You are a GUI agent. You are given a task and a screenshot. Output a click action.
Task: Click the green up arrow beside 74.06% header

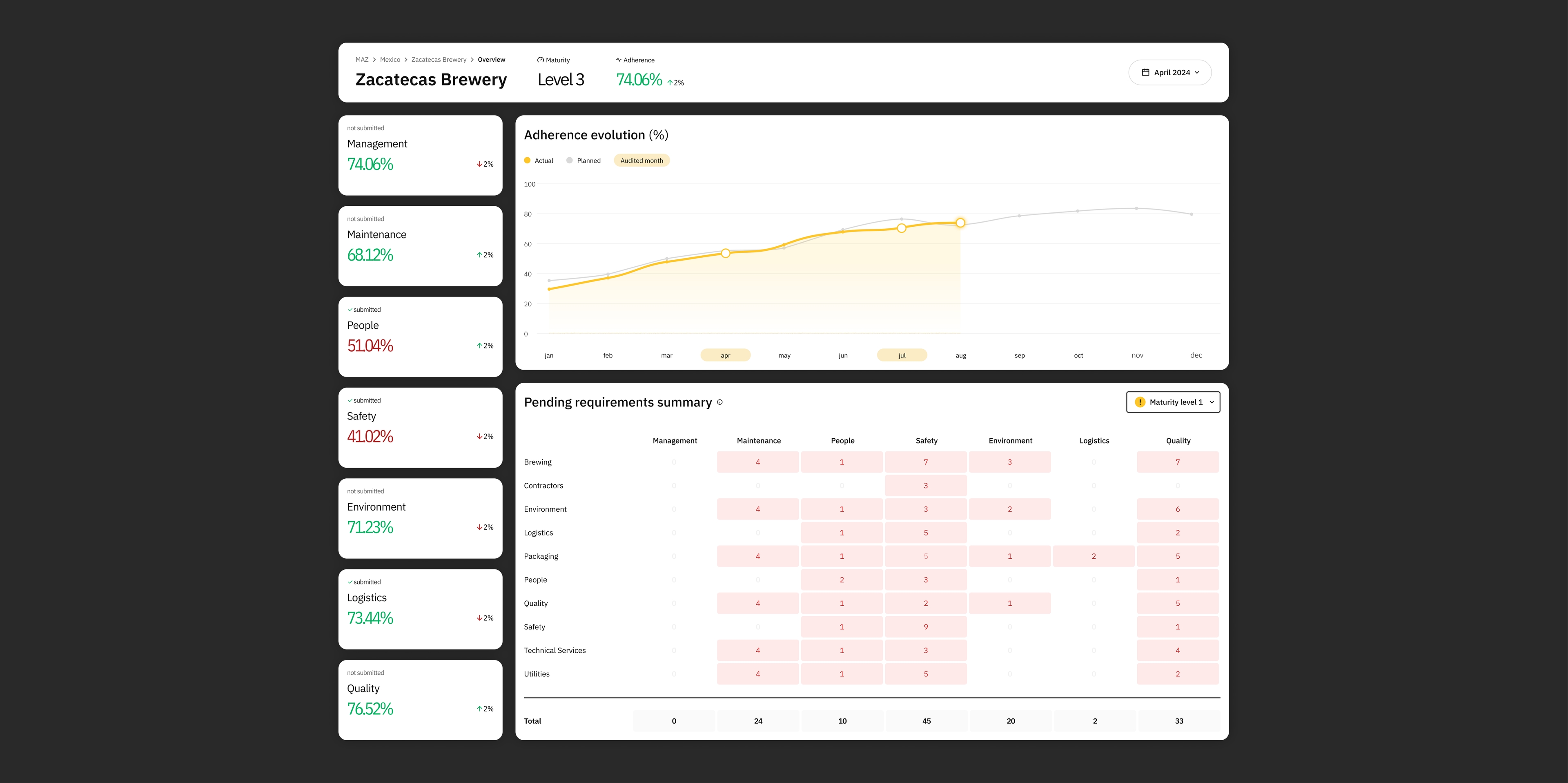coord(670,83)
